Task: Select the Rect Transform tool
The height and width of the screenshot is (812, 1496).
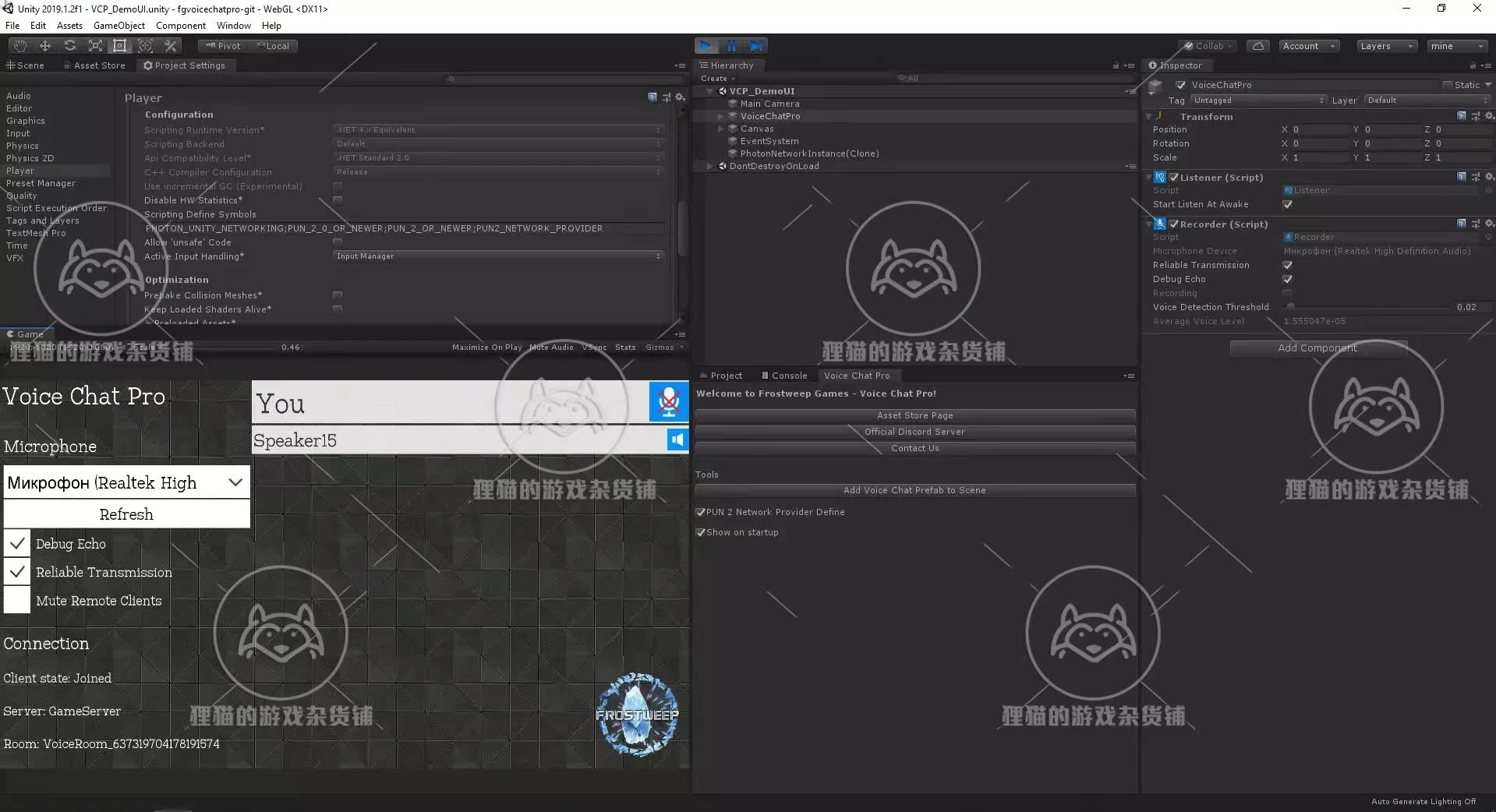Action: click(x=120, y=46)
